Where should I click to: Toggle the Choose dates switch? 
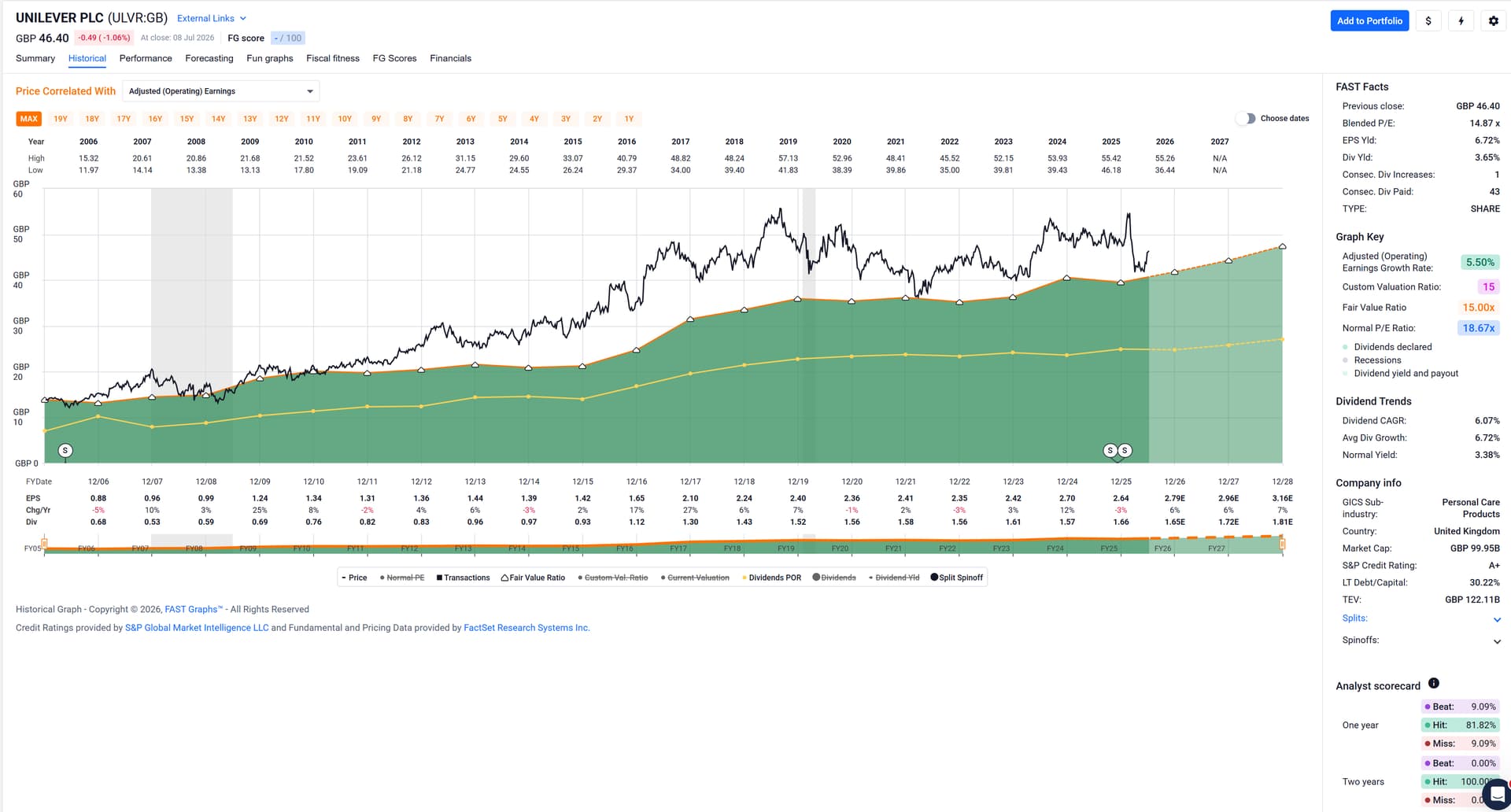(x=1245, y=119)
